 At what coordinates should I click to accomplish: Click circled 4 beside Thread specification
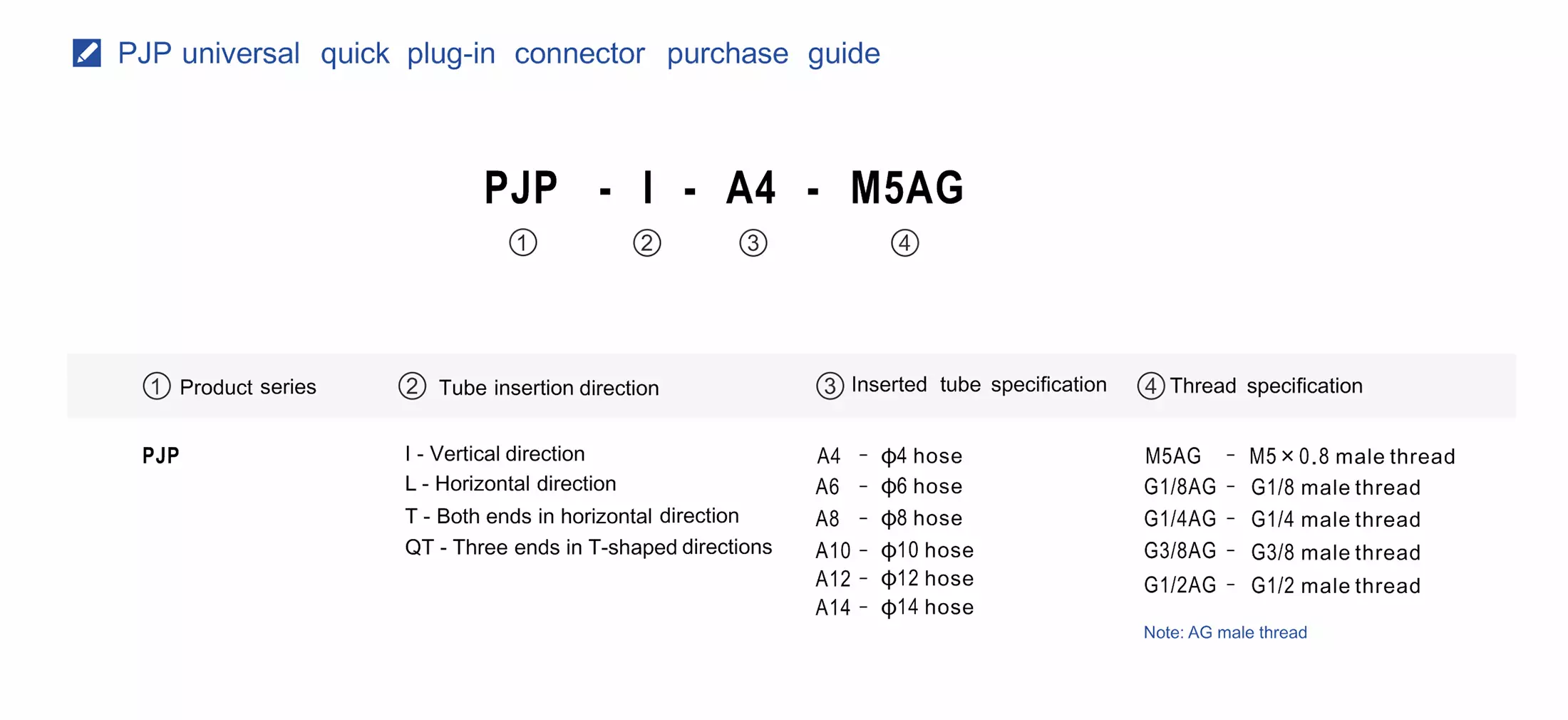[1151, 386]
